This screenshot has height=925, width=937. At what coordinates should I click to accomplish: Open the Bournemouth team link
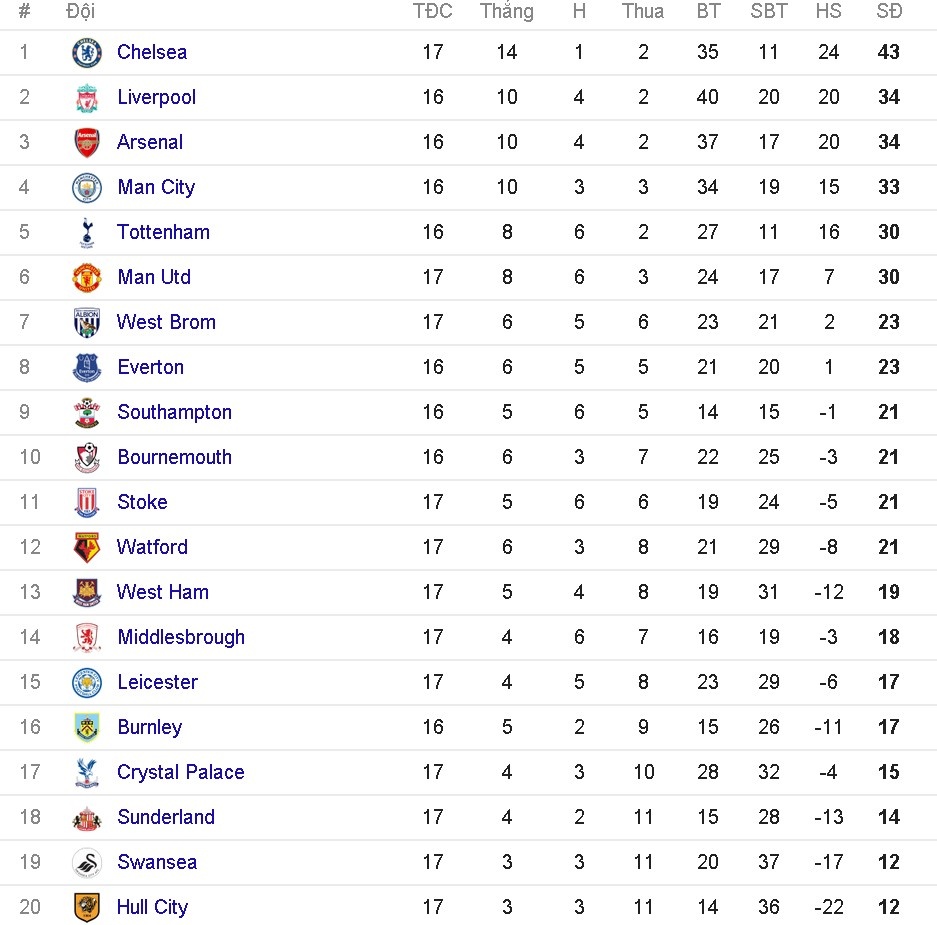[174, 457]
